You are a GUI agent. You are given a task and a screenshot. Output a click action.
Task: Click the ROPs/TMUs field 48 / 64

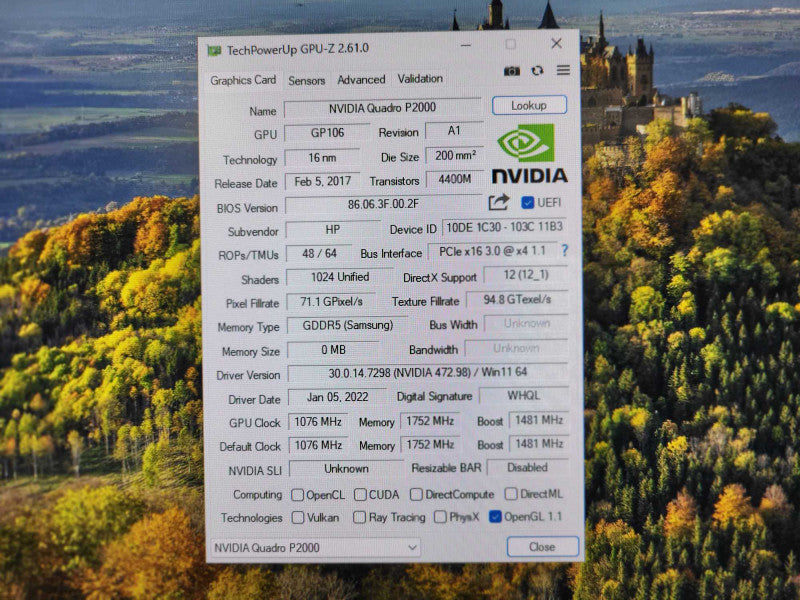[319, 254]
